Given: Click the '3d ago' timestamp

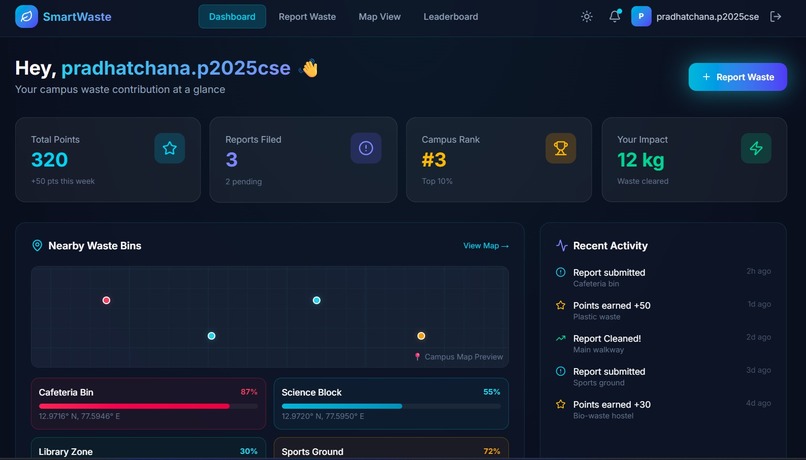Looking at the screenshot, I should 759,370.
